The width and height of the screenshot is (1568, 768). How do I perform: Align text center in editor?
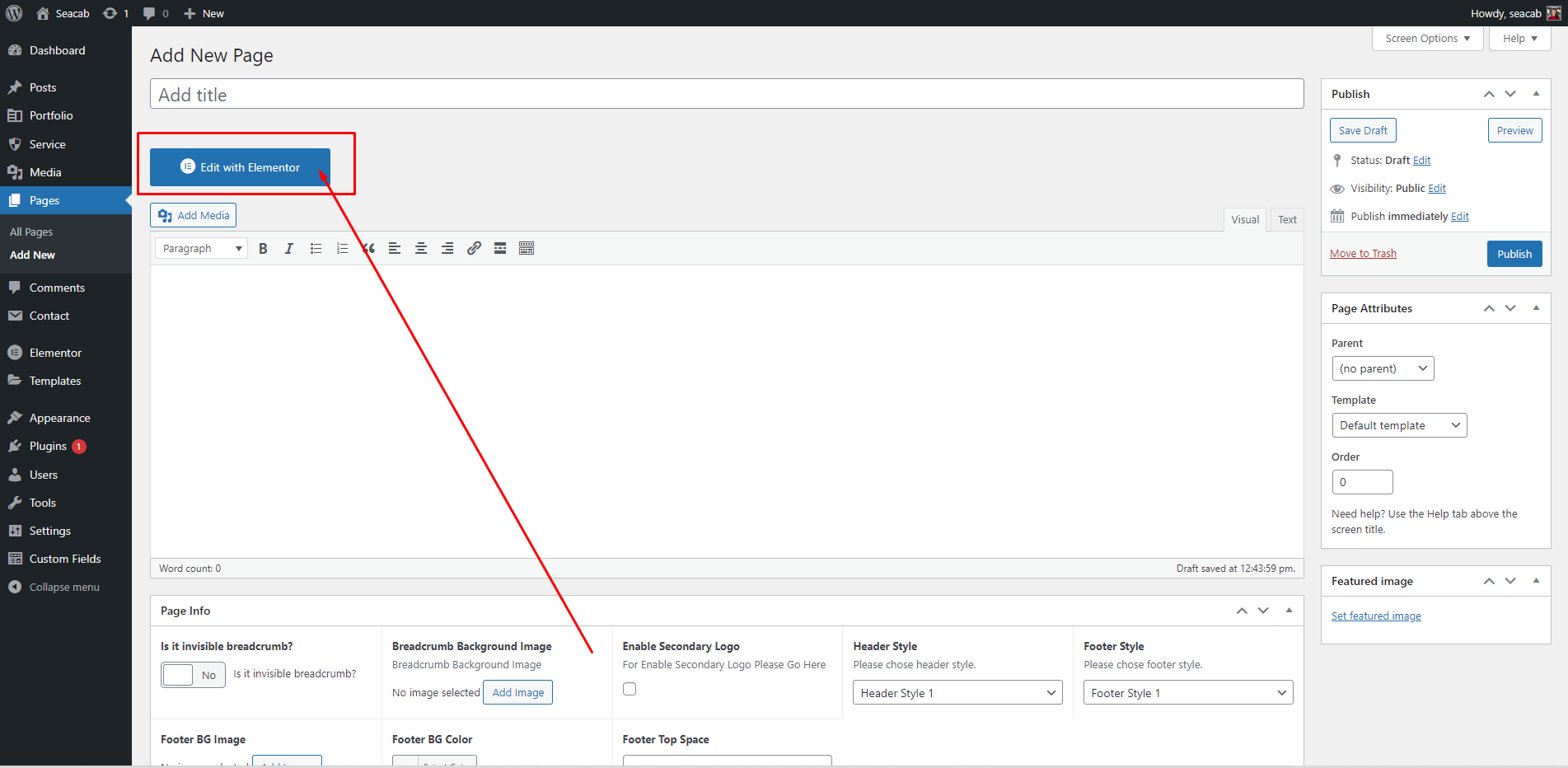[421, 249]
